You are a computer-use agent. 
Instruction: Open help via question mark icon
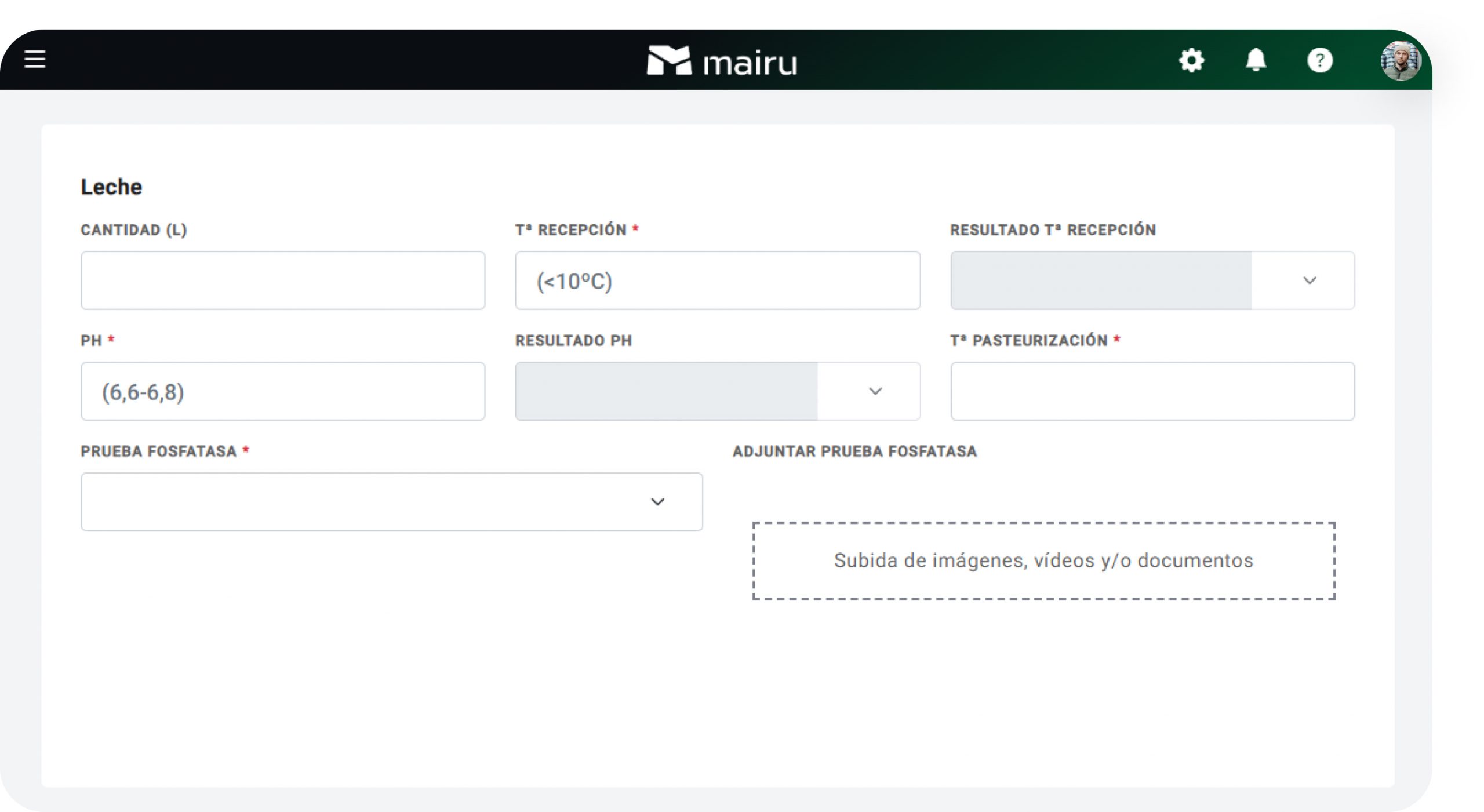1320,60
